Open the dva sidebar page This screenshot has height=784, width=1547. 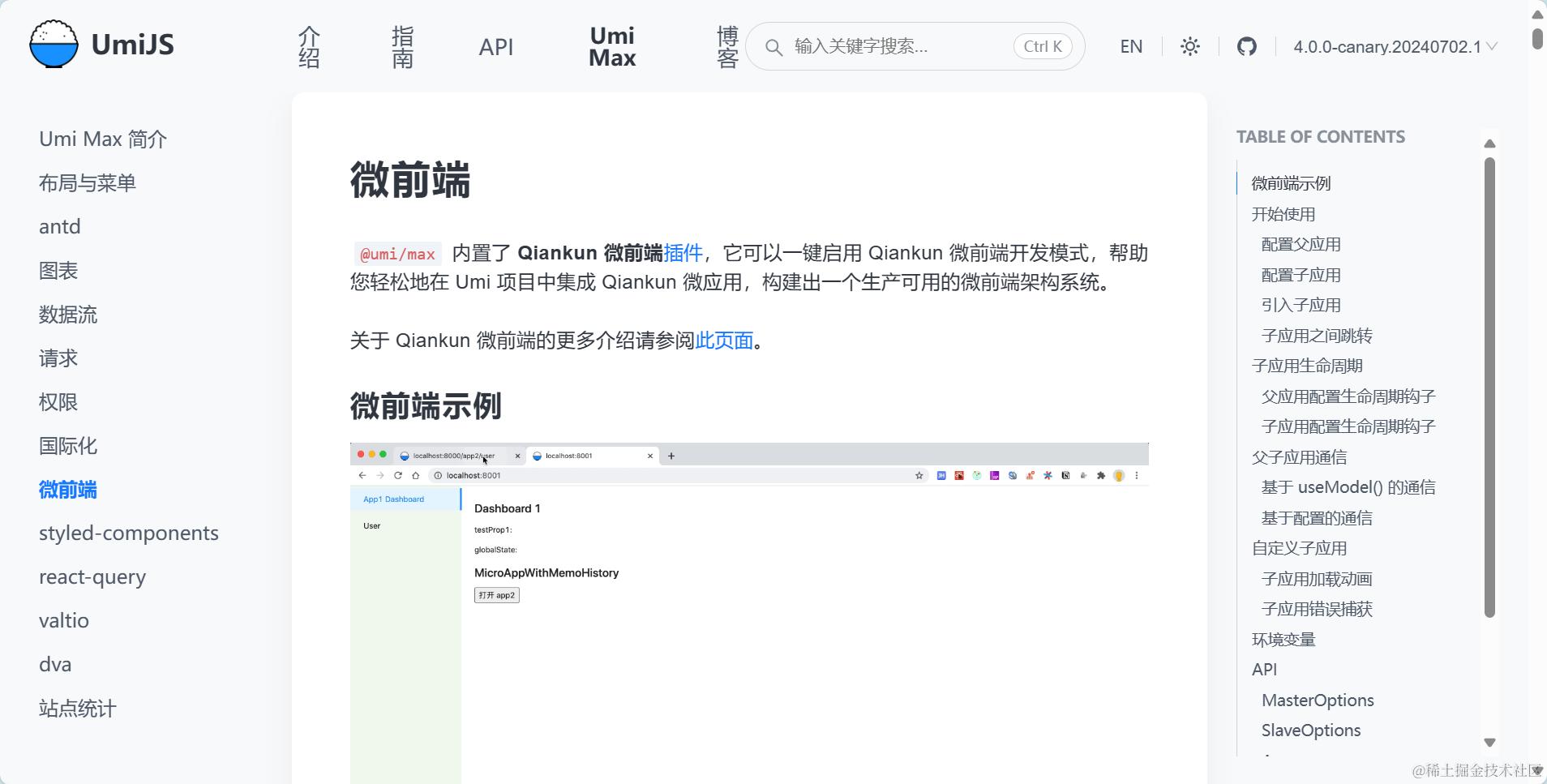click(x=55, y=665)
